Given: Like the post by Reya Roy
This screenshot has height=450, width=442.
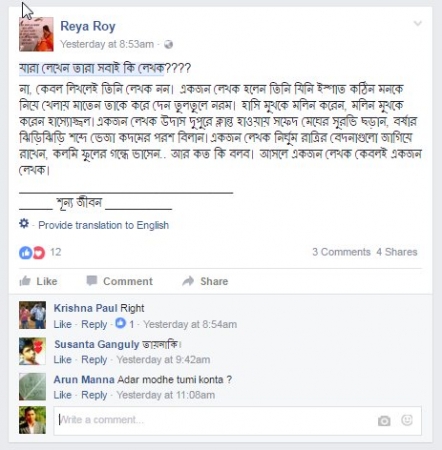Looking at the screenshot, I should [38, 281].
